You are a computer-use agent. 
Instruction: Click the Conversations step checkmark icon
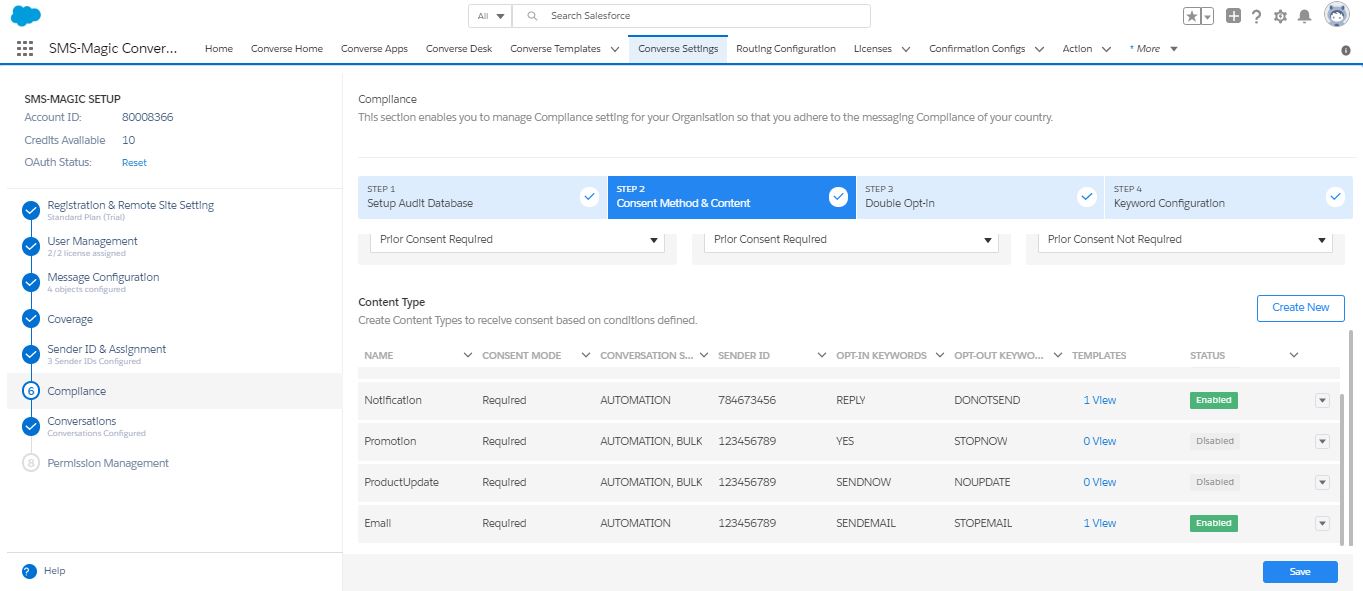coord(31,426)
